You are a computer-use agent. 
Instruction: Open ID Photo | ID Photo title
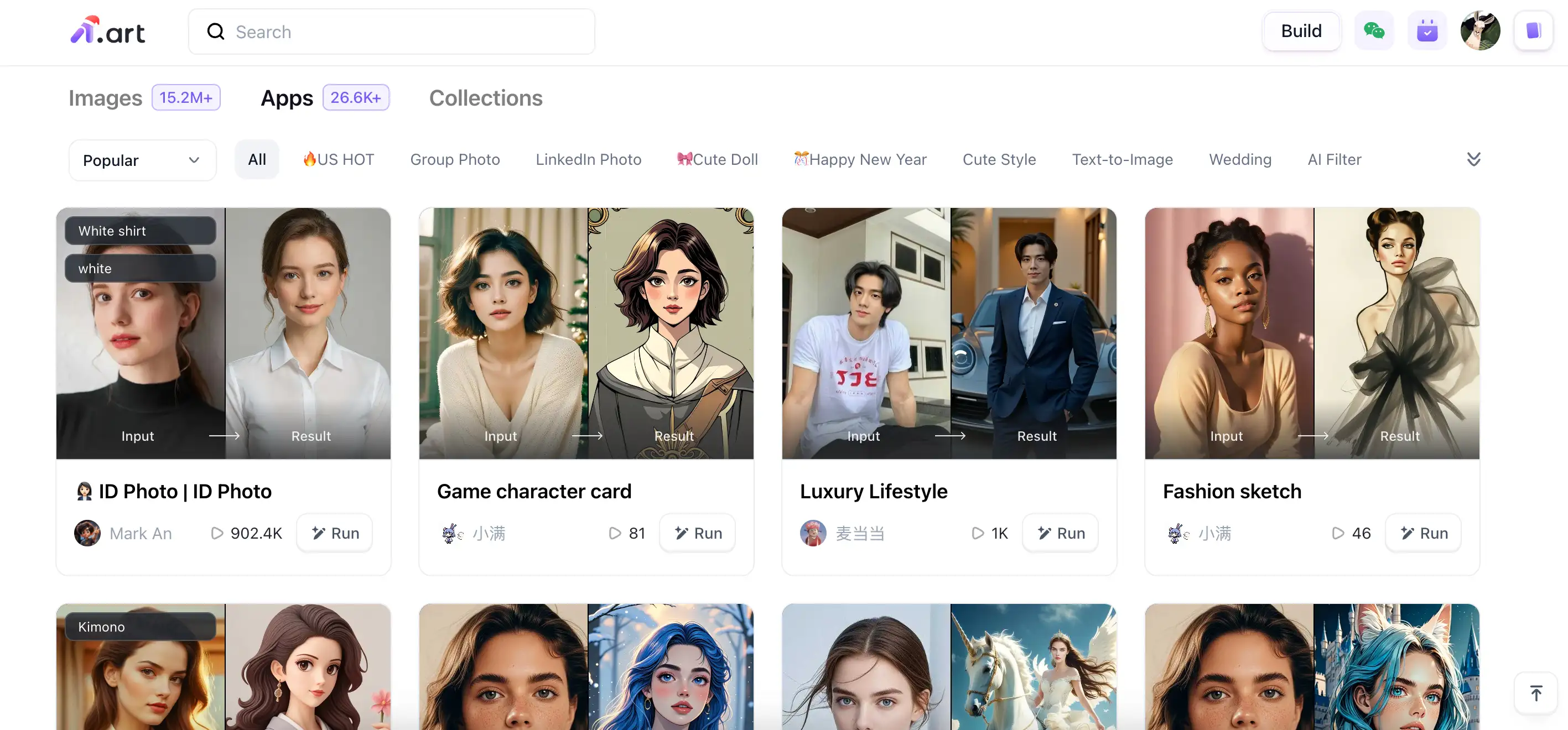coord(174,492)
